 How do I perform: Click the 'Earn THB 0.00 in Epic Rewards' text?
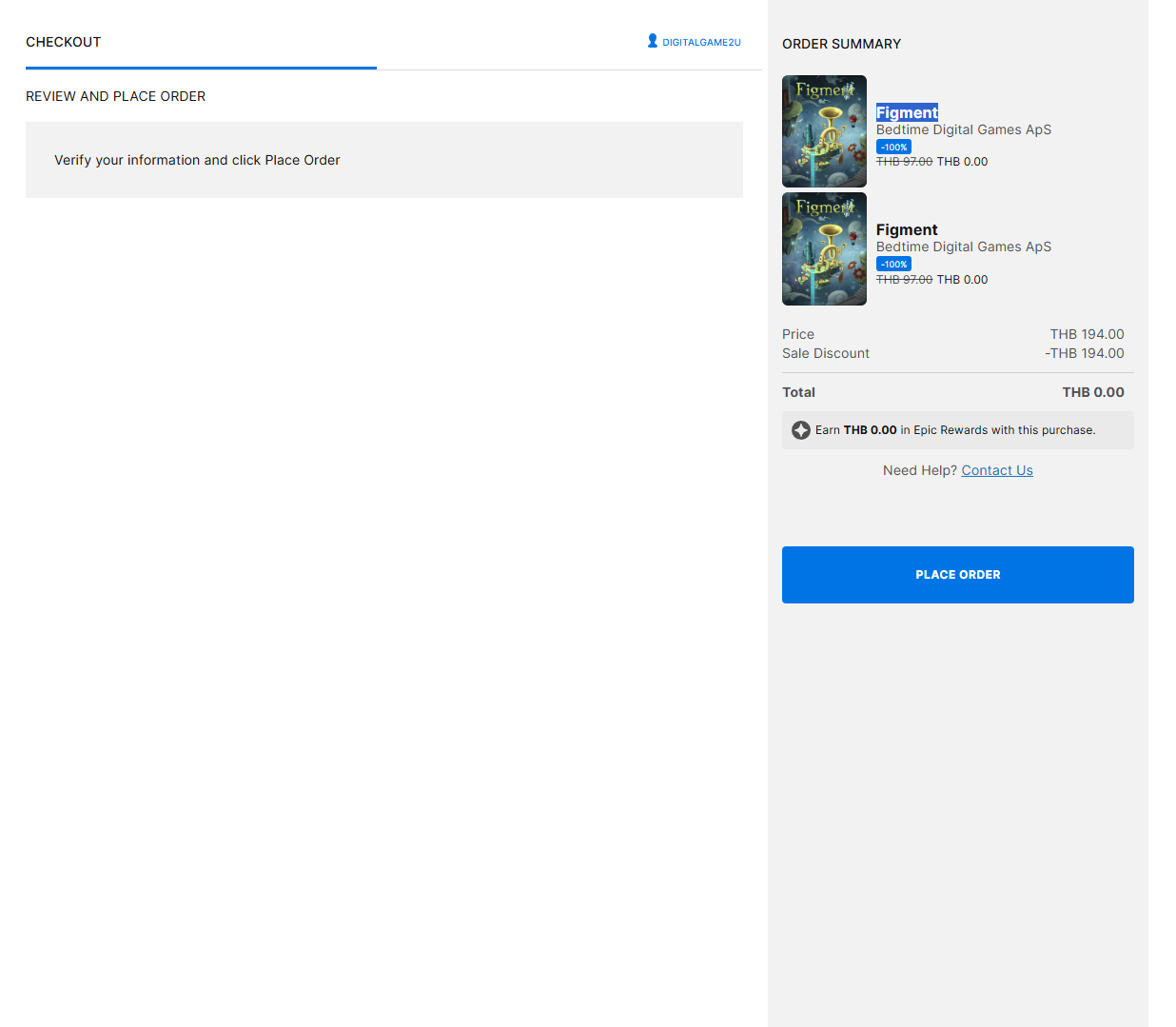coord(955,430)
